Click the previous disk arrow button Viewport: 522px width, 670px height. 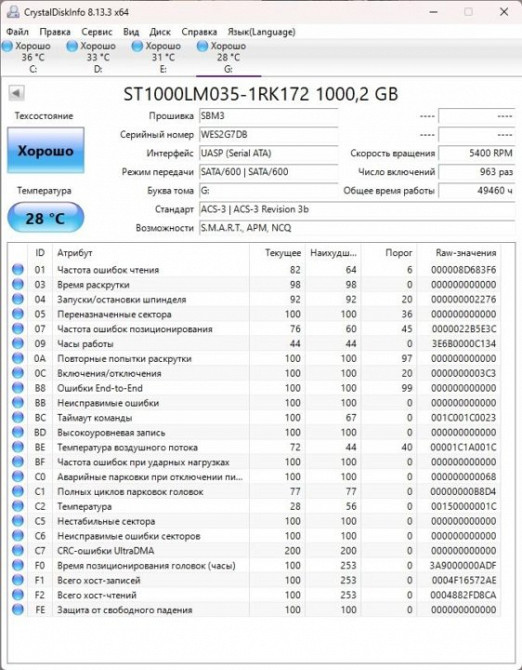16,93
